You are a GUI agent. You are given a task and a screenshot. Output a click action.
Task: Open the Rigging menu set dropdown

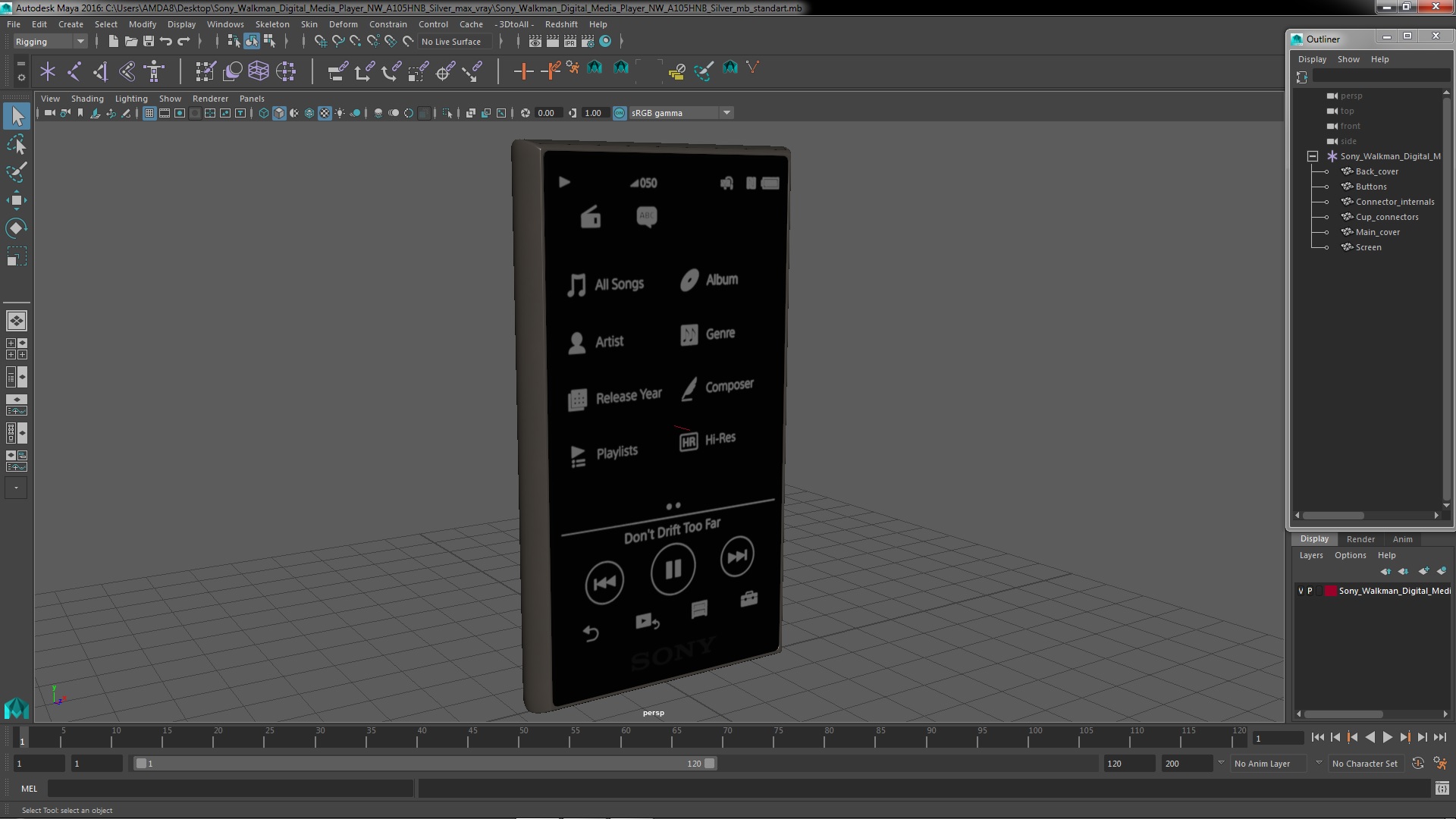coord(80,42)
